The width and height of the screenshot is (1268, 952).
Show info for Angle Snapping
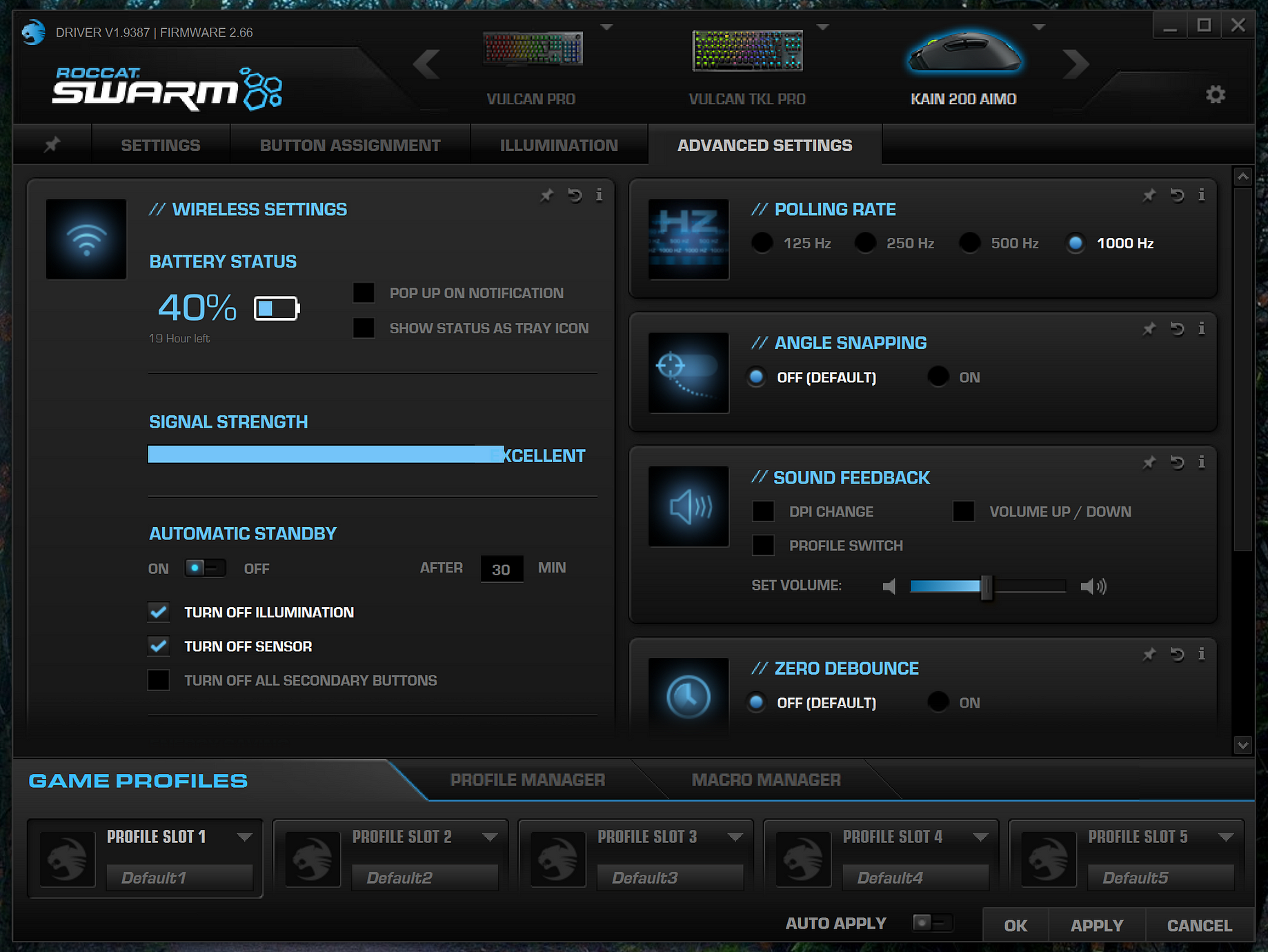1201,328
